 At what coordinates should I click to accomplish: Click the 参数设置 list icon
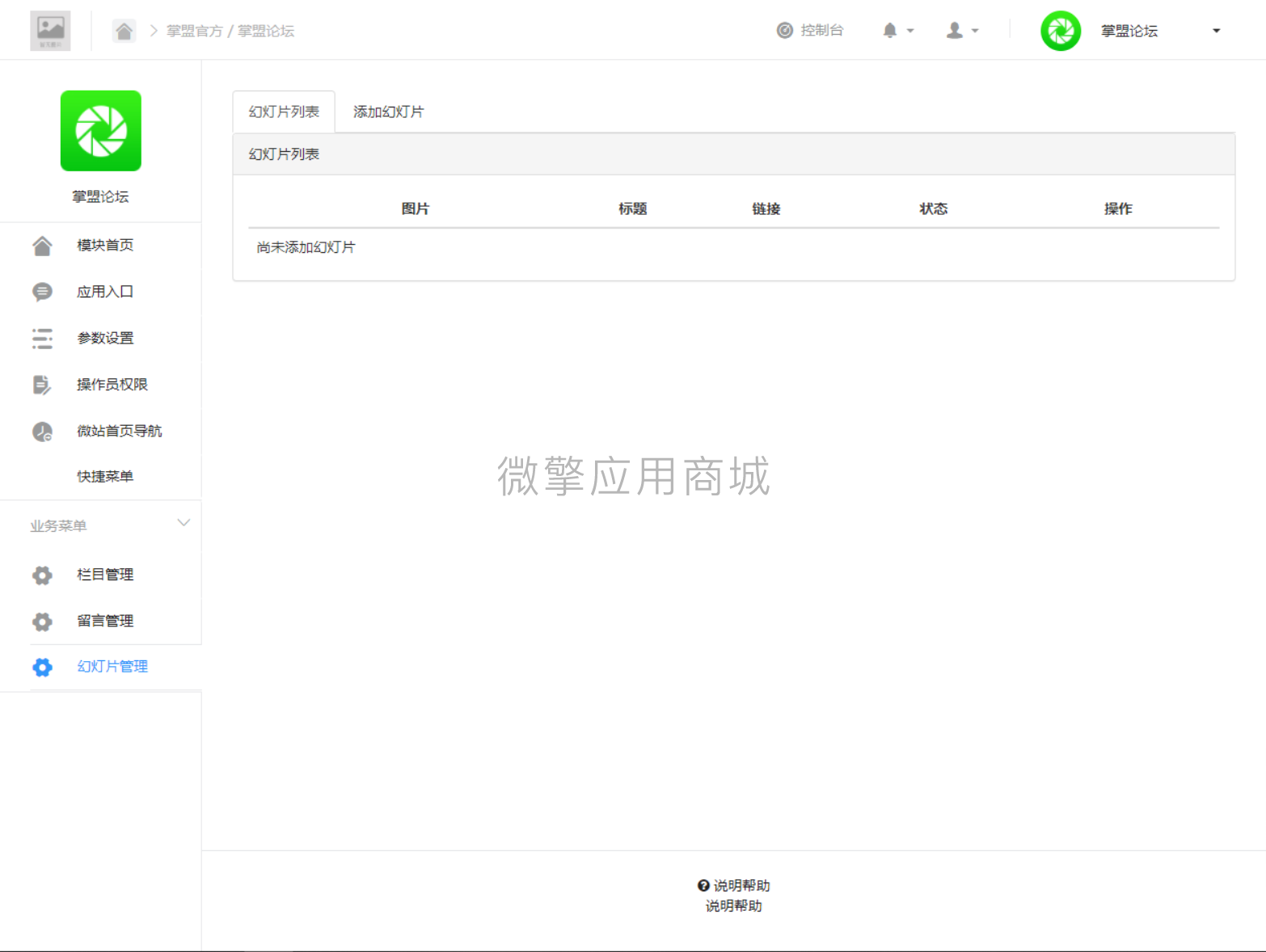[42, 339]
